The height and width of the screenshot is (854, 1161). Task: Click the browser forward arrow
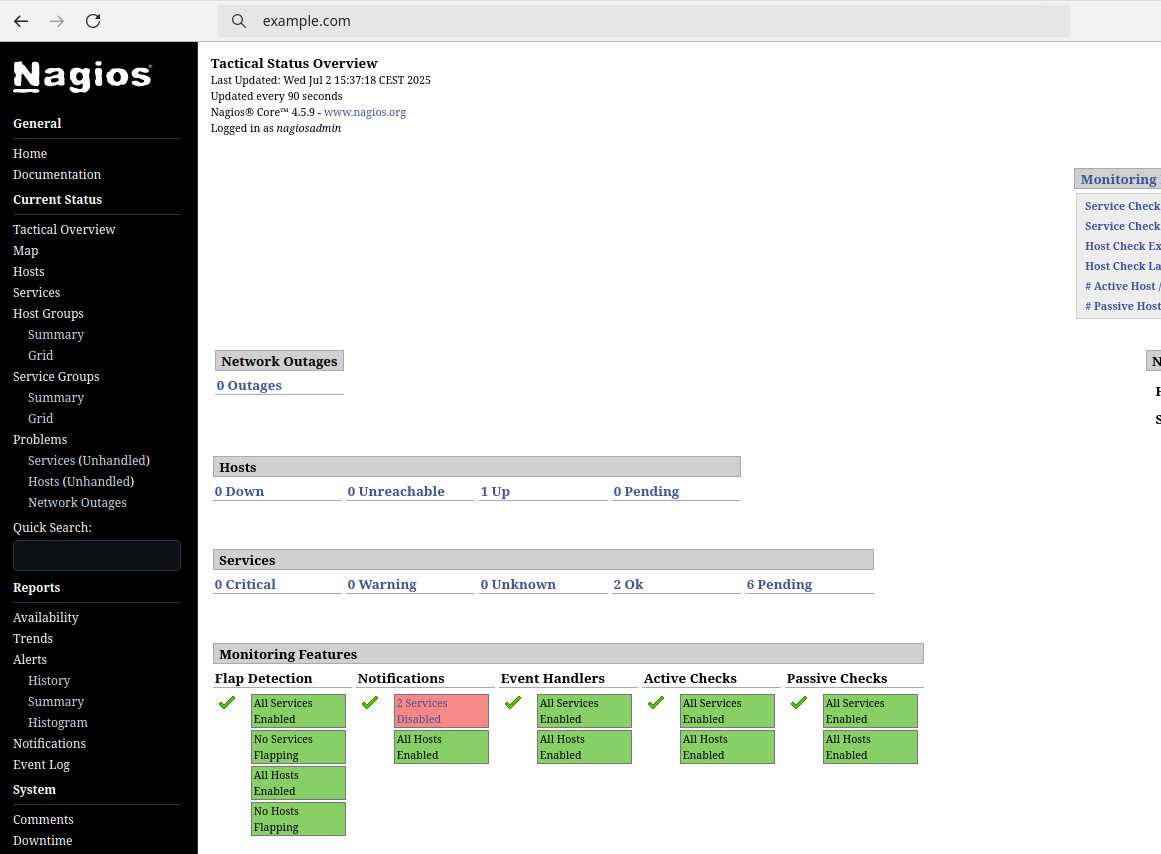56,21
